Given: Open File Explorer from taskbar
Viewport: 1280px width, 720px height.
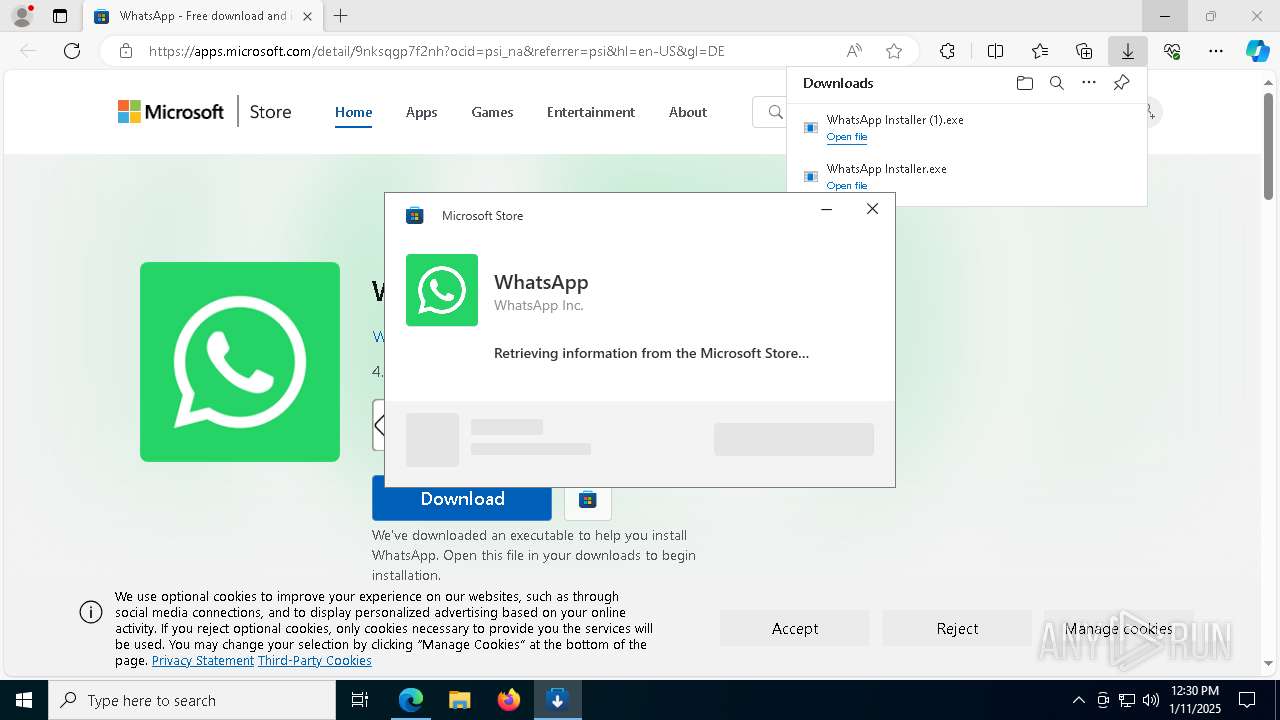Looking at the screenshot, I should point(460,700).
